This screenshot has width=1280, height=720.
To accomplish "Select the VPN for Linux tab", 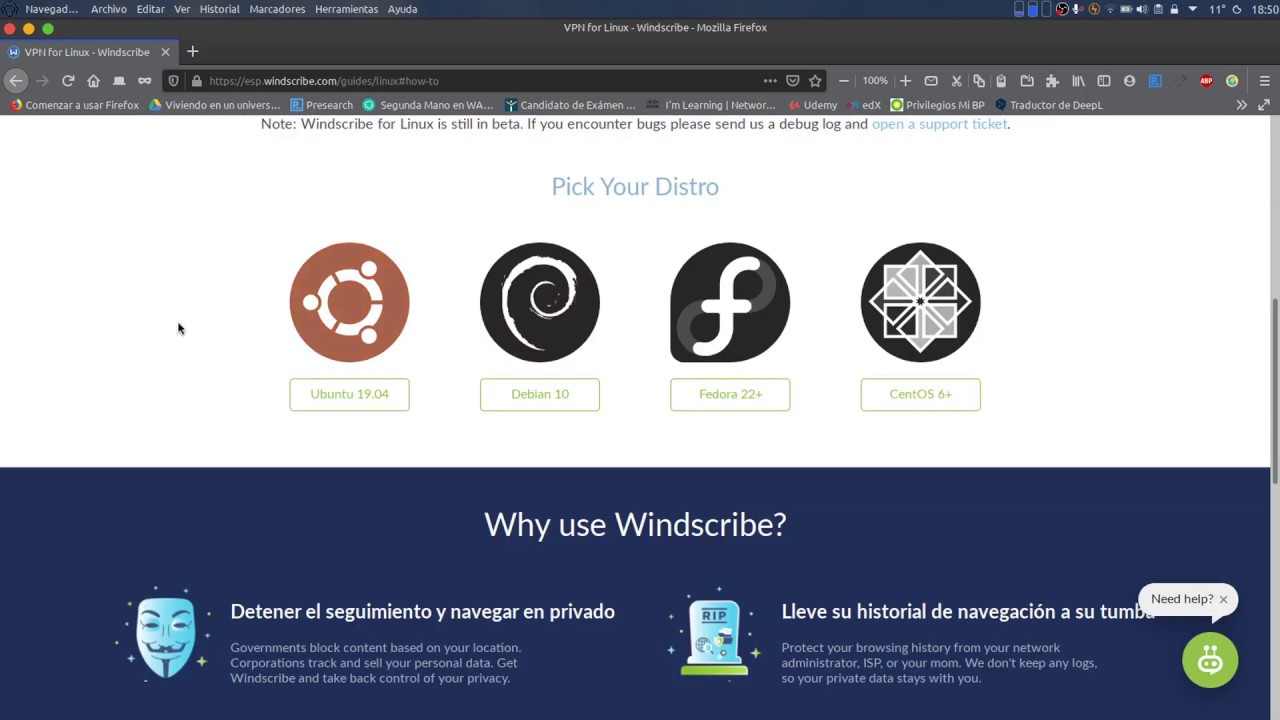I will (87, 52).
